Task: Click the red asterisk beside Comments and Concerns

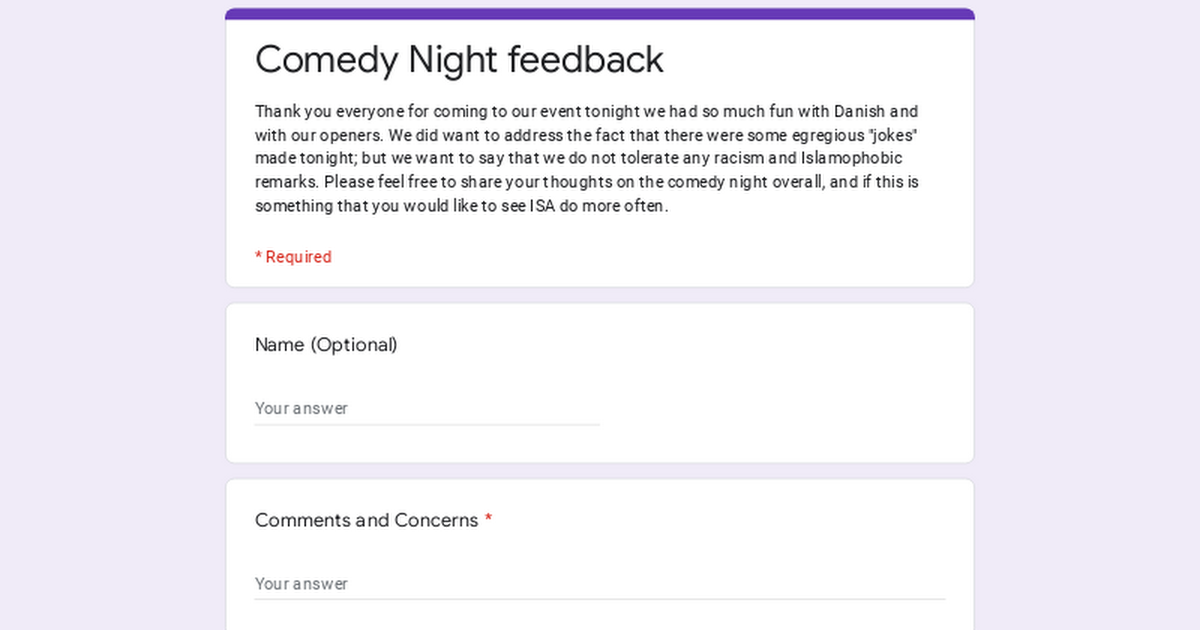Action: pos(488,520)
